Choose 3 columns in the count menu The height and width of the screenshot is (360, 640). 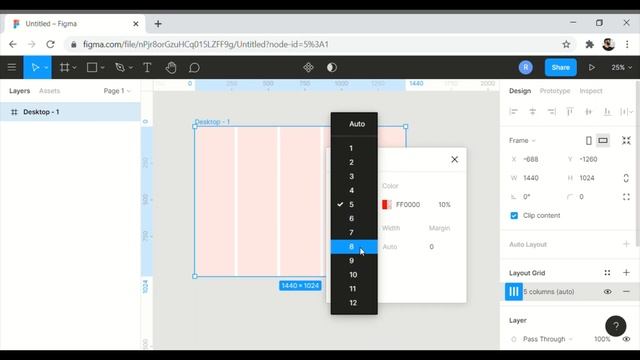click(x=354, y=176)
